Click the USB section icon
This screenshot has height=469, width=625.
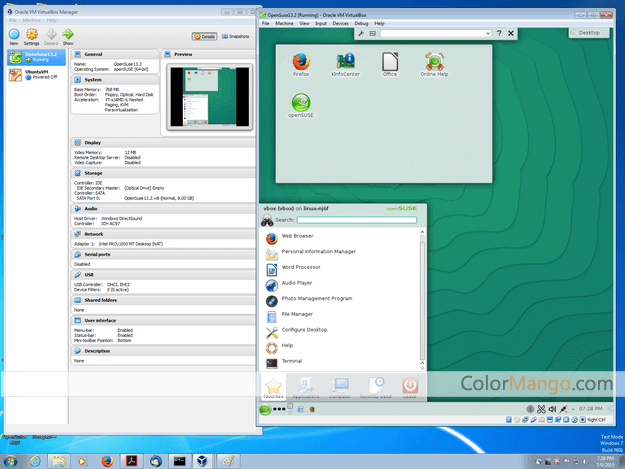point(77,275)
